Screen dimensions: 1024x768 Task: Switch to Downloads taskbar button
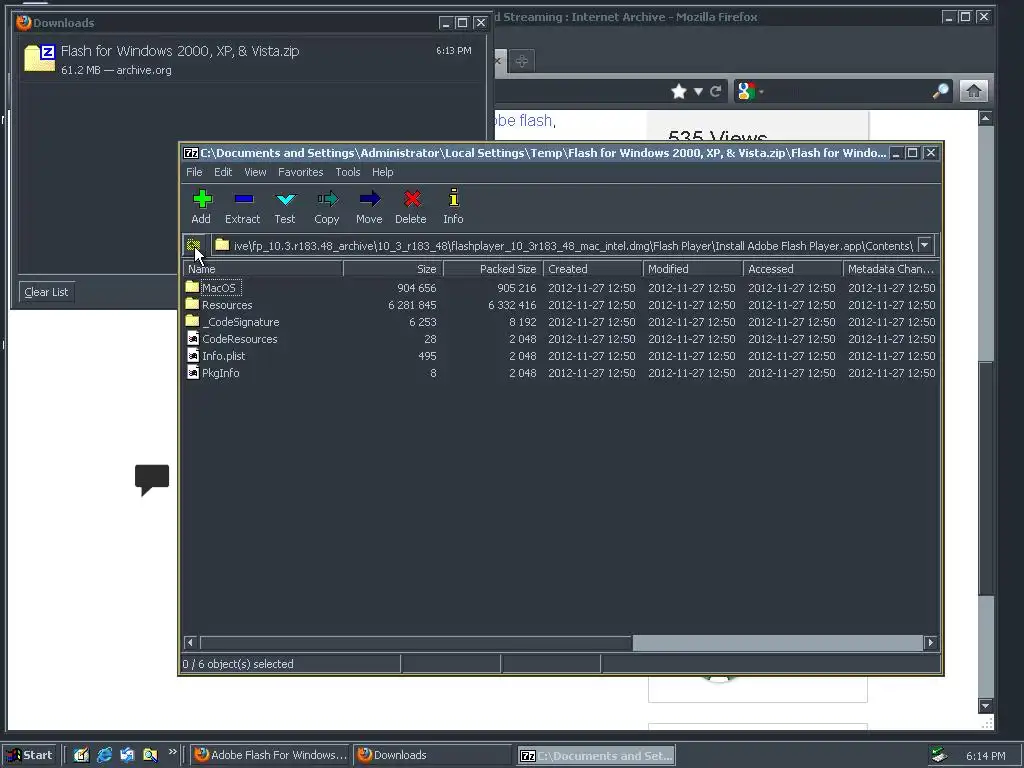click(434, 756)
